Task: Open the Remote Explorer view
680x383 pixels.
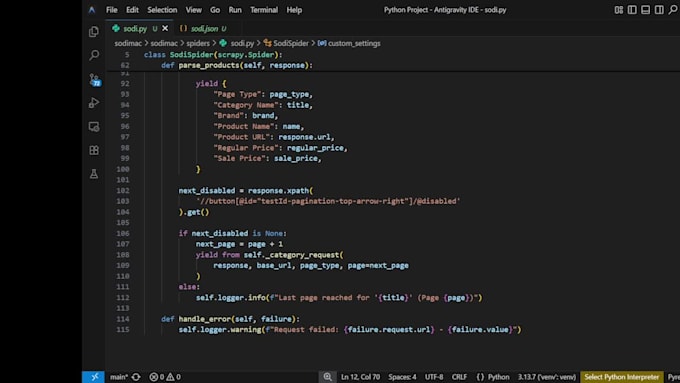Action: point(94,127)
